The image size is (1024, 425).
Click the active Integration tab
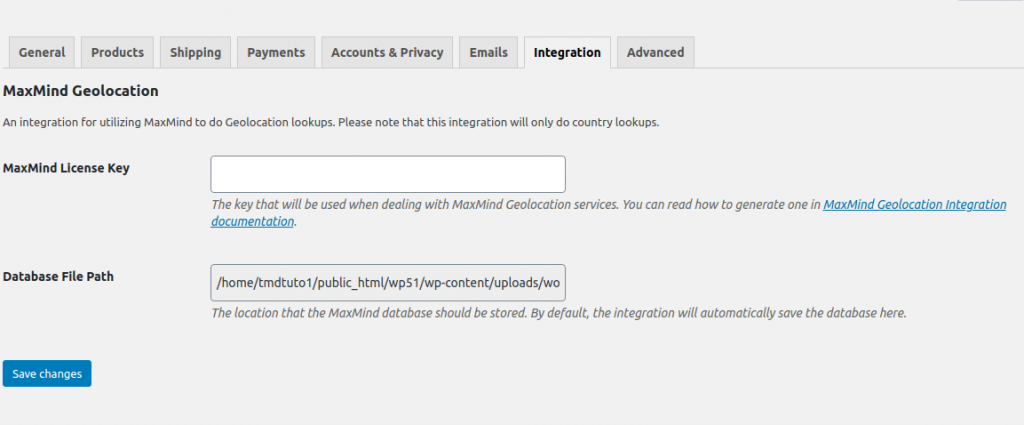tap(567, 53)
